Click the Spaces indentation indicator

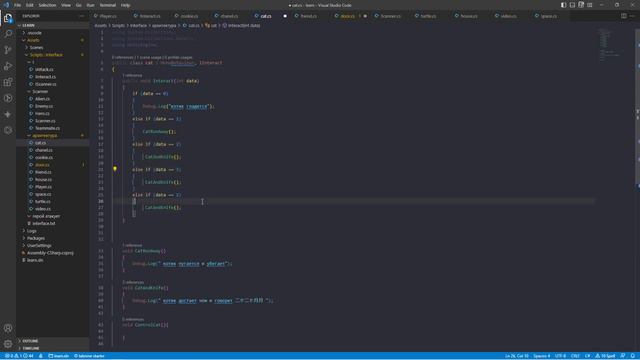click(x=542, y=356)
